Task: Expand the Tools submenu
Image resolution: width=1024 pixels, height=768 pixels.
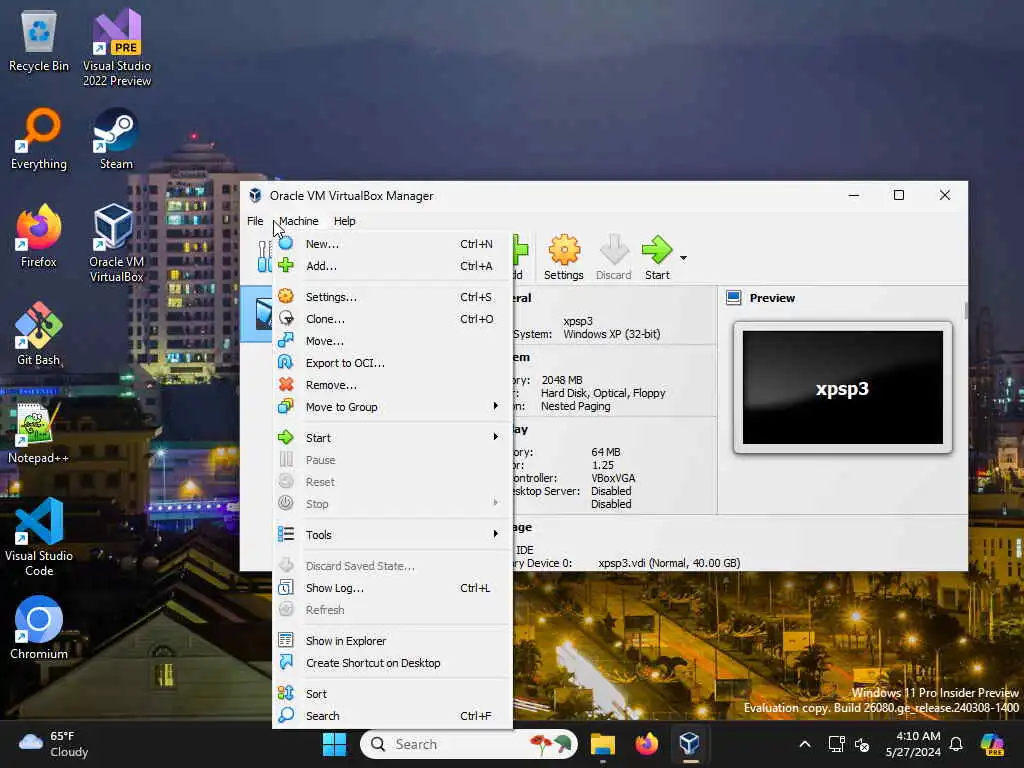Action: point(392,535)
